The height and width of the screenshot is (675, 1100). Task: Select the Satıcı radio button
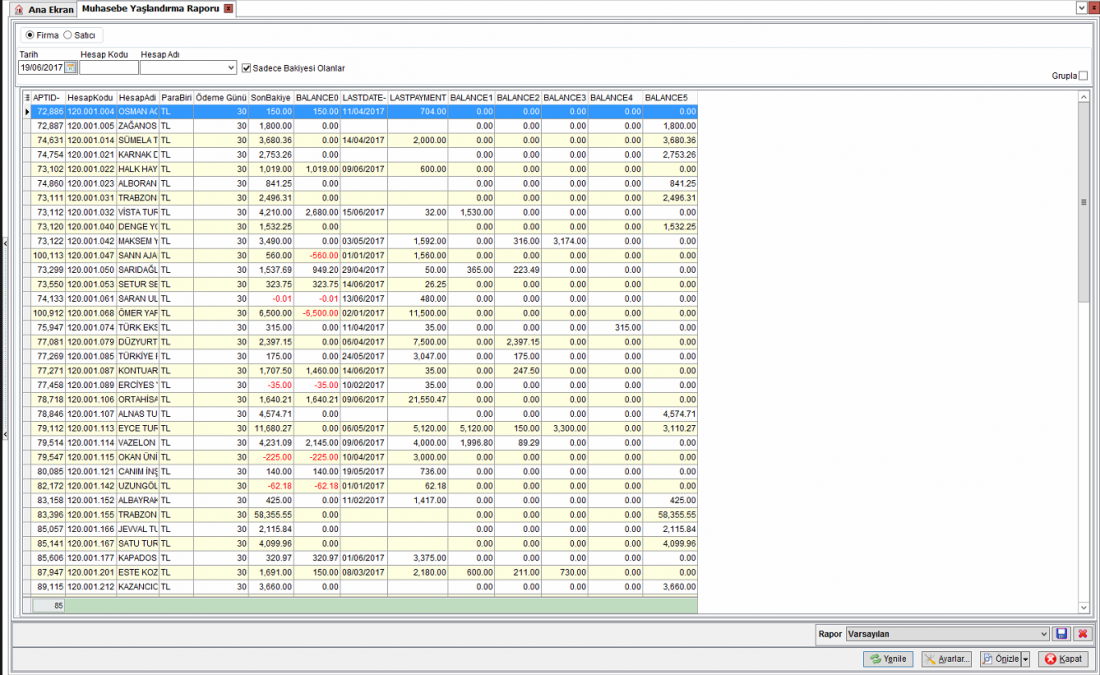point(67,35)
